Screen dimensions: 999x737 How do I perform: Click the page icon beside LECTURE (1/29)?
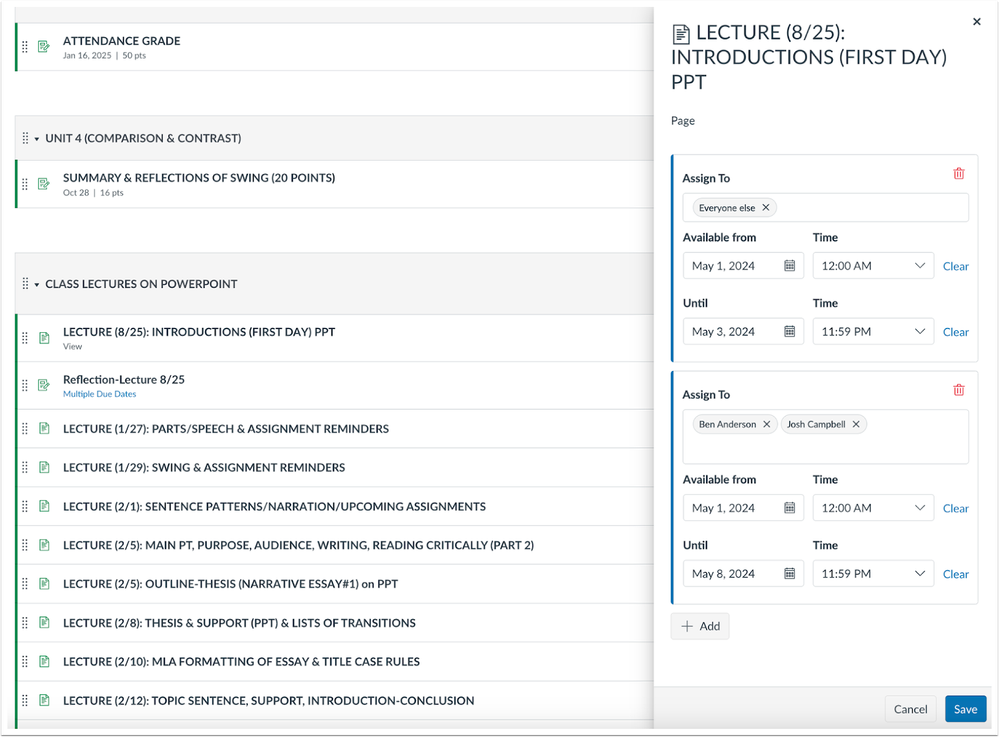pyautogui.click(x=44, y=467)
